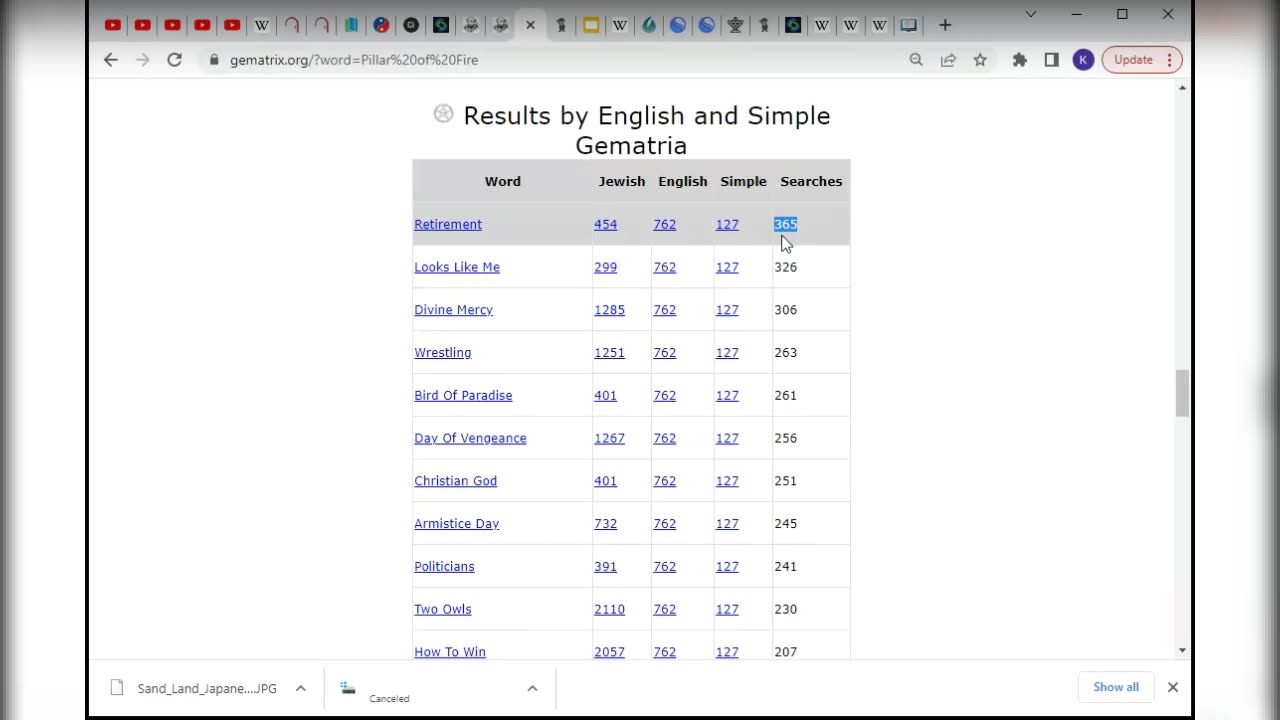Go back to the previous page
The height and width of the screenshot is (720, 1280).
111,60
